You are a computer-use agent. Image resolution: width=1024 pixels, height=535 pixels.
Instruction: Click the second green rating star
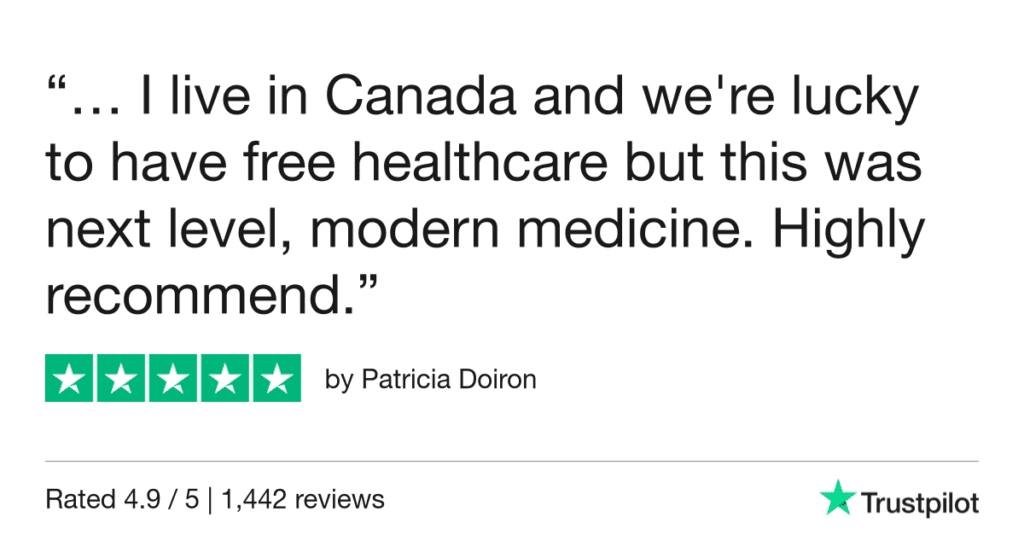click(121, 378)
